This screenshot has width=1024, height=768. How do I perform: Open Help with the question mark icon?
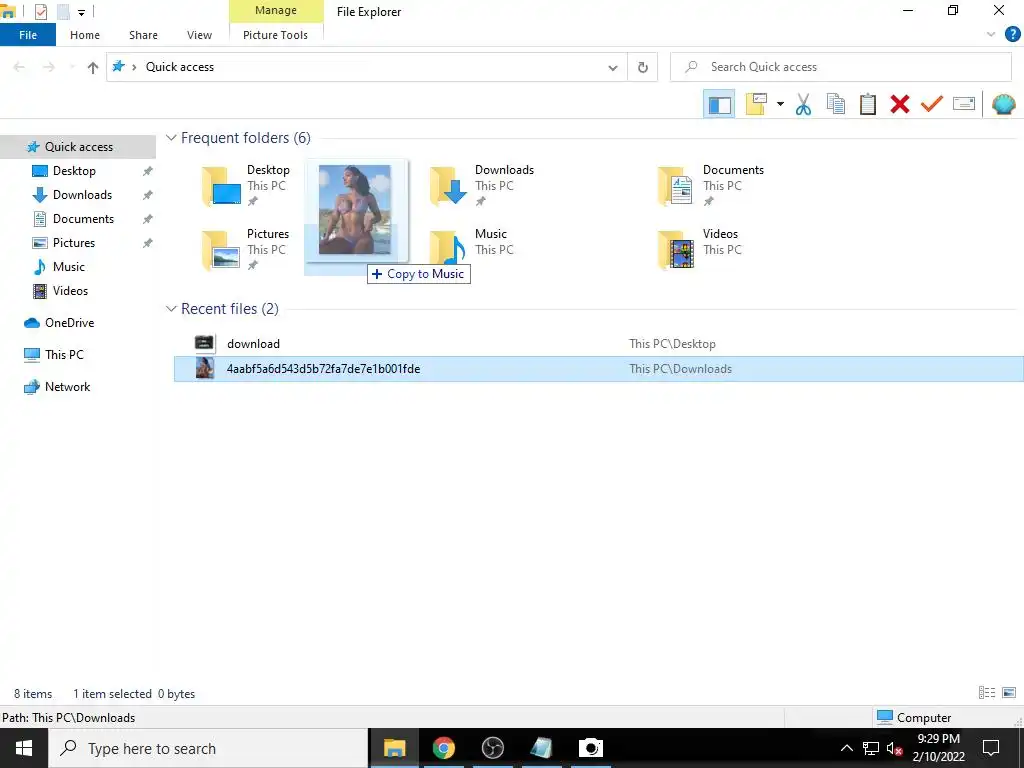1012,35
